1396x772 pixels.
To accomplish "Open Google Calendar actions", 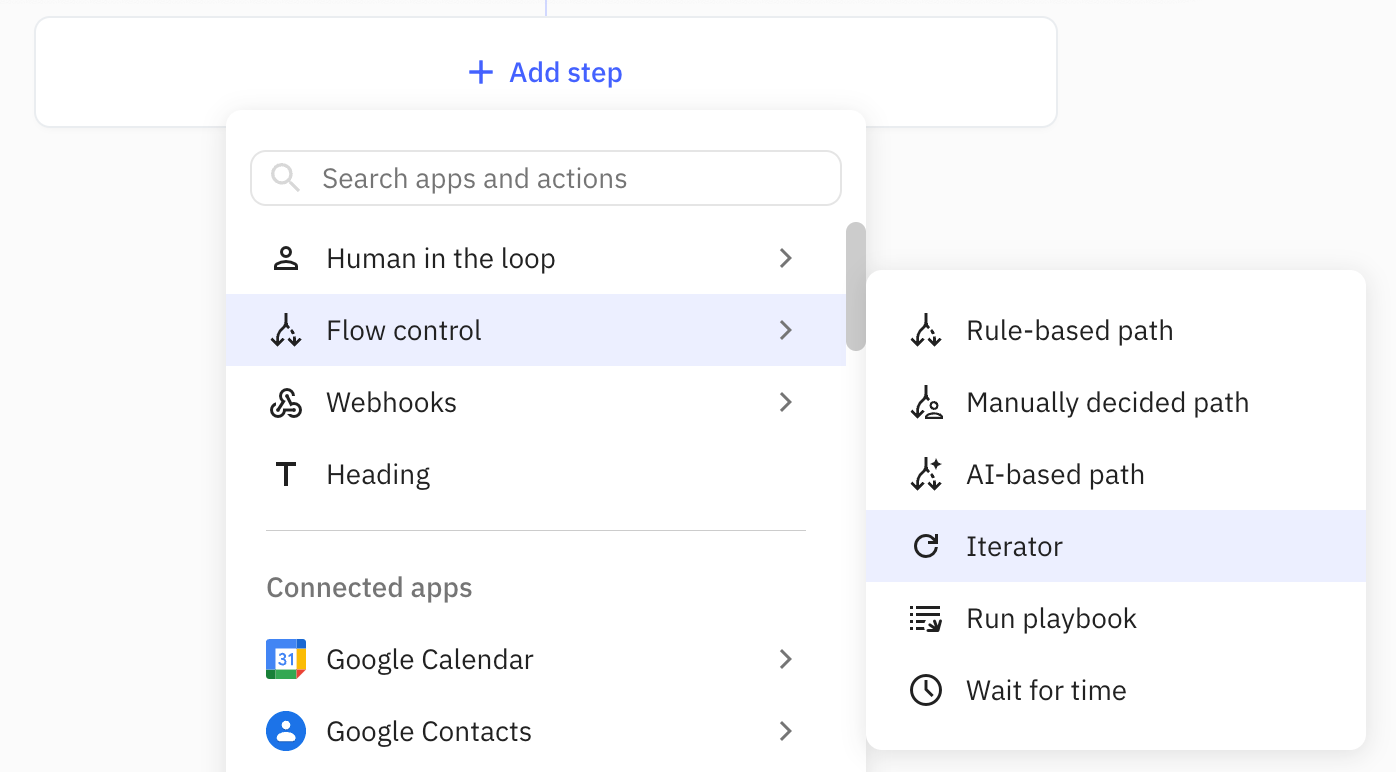I will [536, 659].
